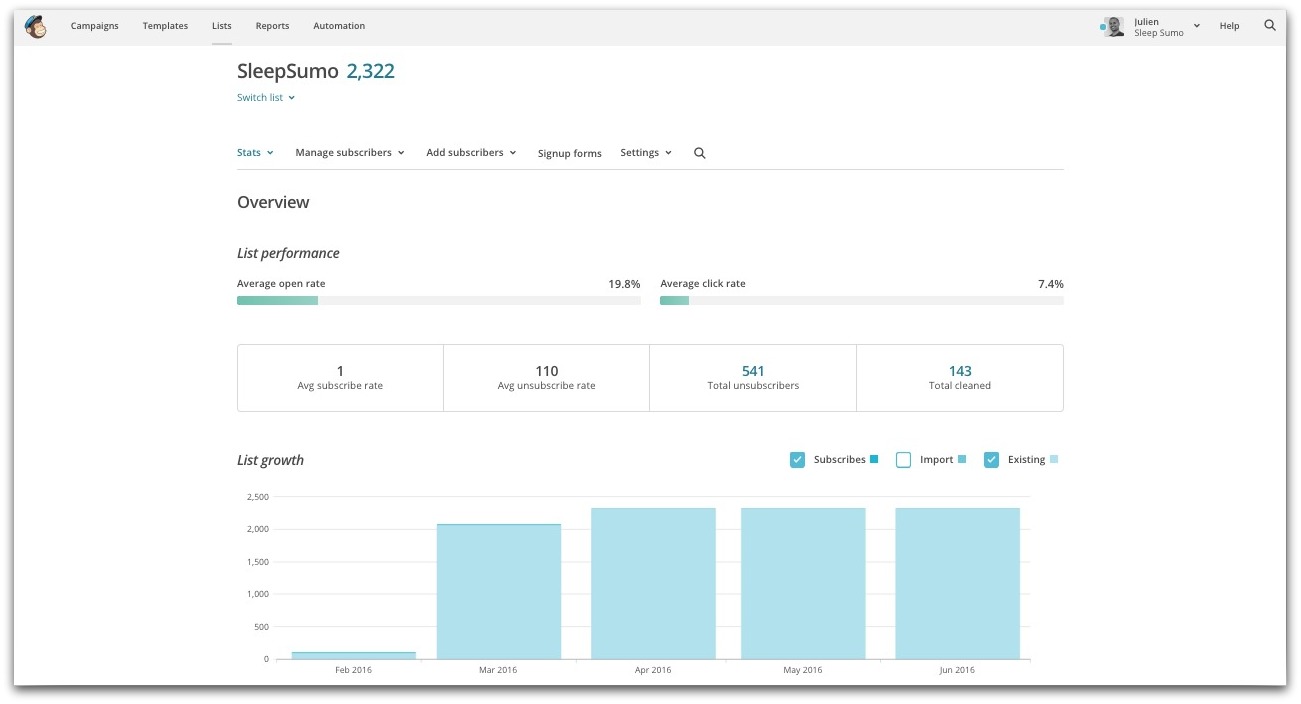Click the Feb 2016 bar in chart
This screenshot has height=704, width=1301.
(354, 655)
